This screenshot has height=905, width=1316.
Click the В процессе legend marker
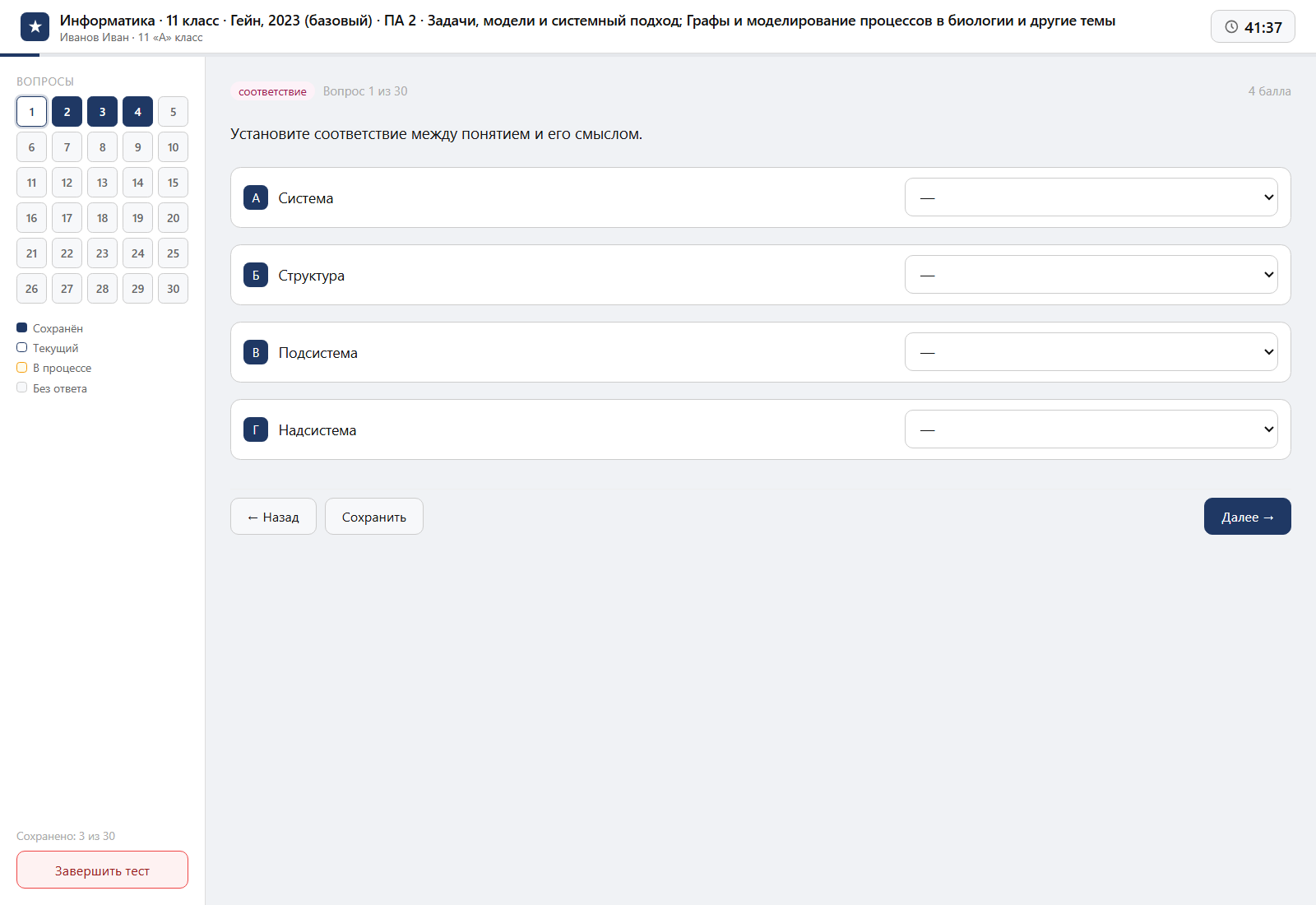pos(22,368)
